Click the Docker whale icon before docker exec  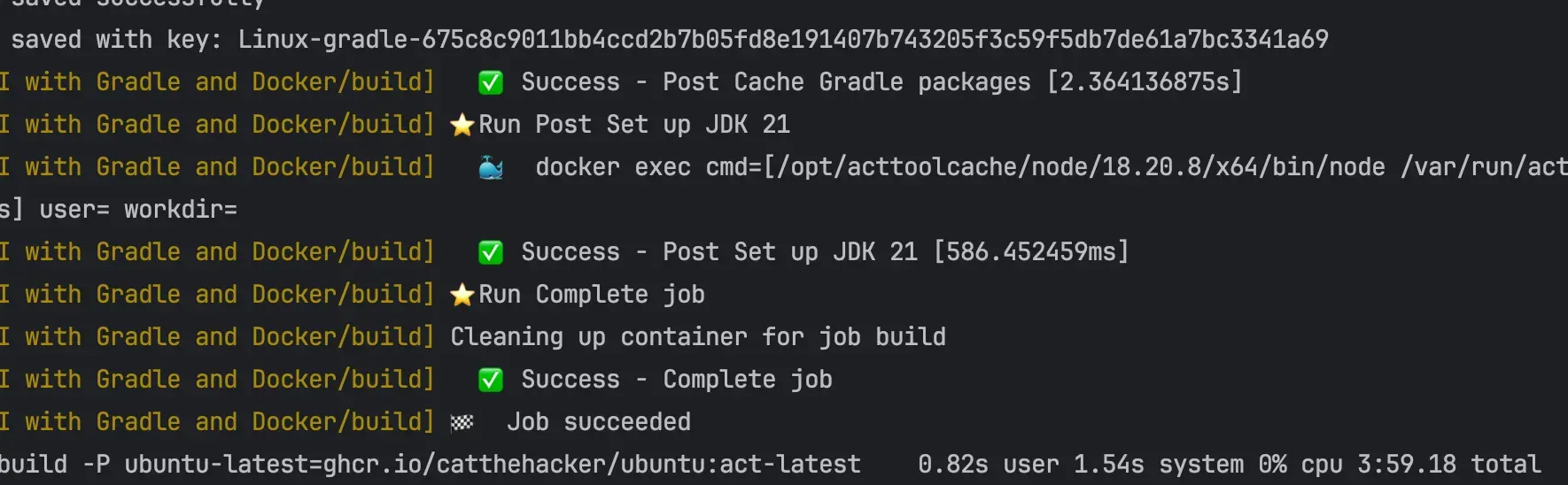coord(491,167)
